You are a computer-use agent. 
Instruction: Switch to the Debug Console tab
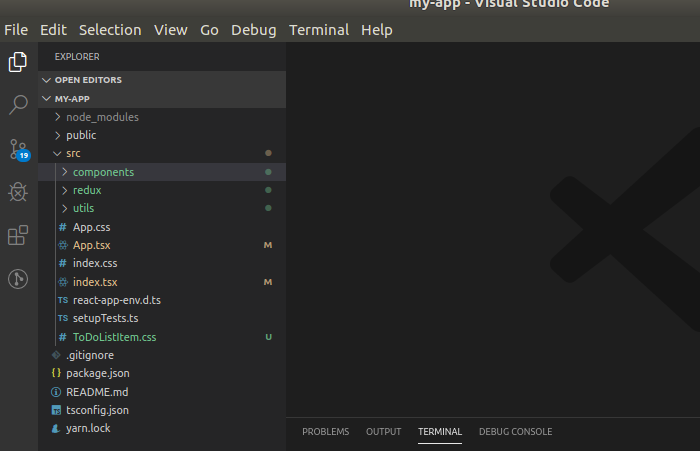tap(515, 432)
